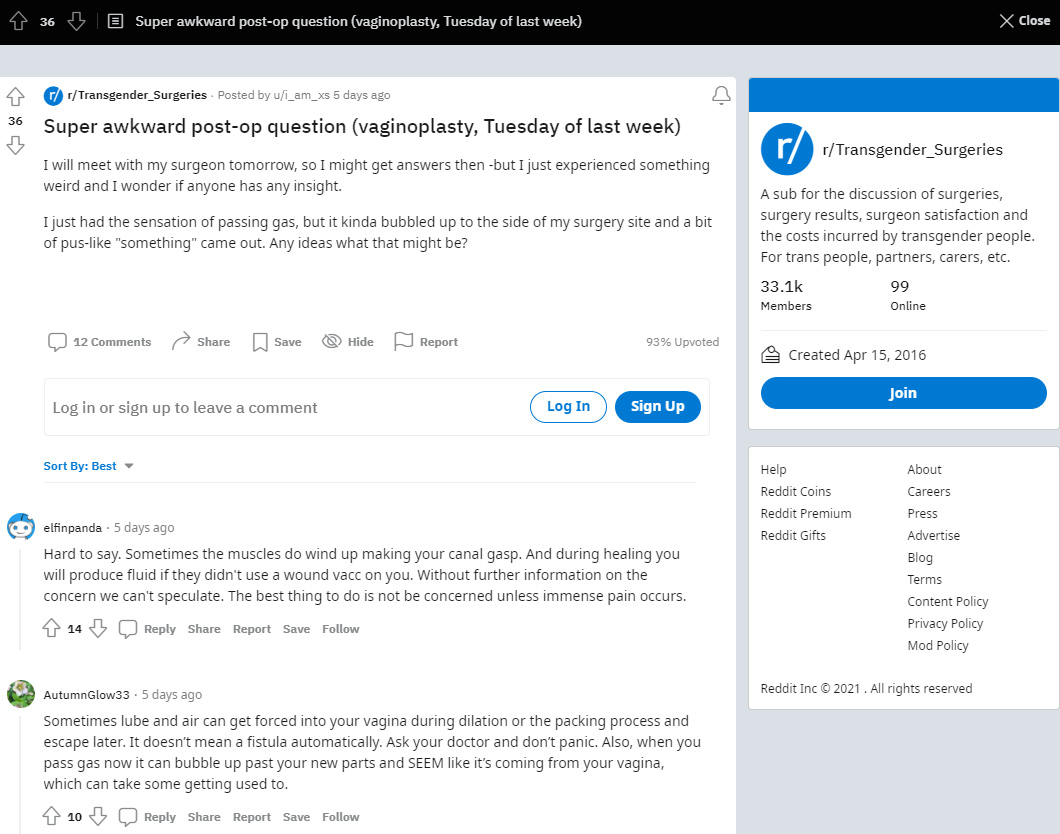The width and height of the screenshot is (1060, 834).
Task: Click the Sign Up button
Action: click(x=658, y=407)
